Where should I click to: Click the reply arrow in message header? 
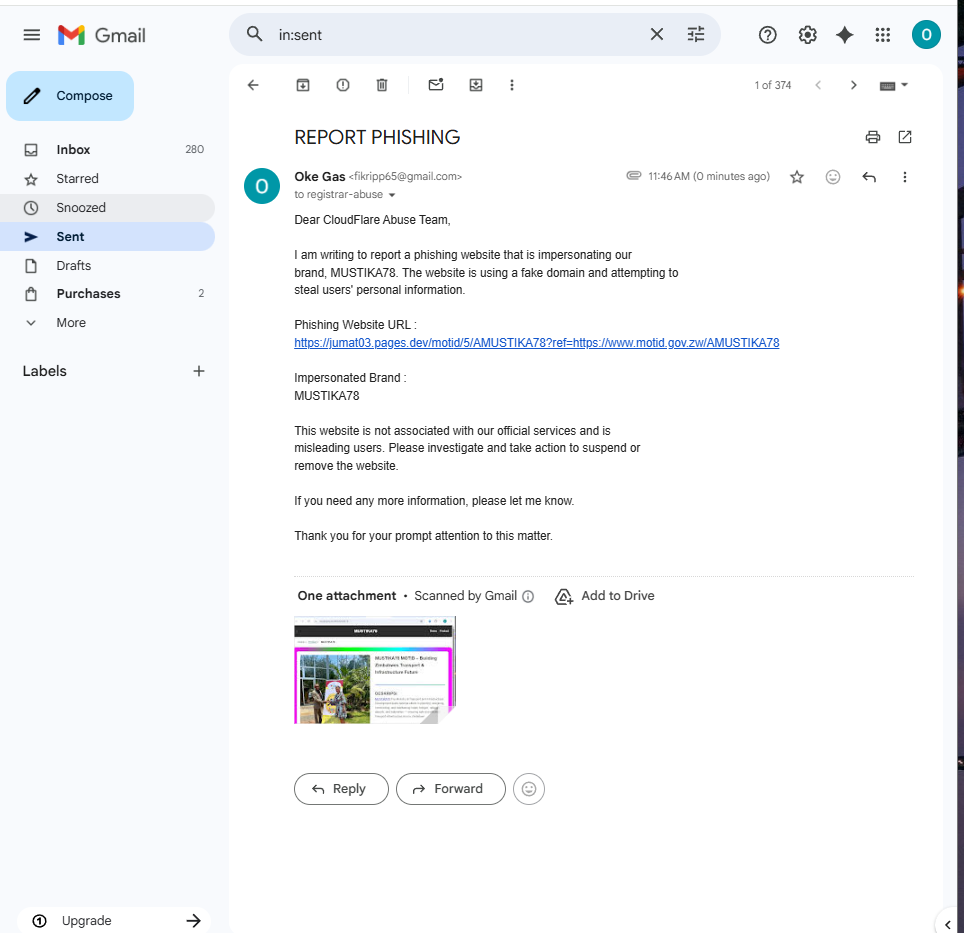click(x=869, y=177)
